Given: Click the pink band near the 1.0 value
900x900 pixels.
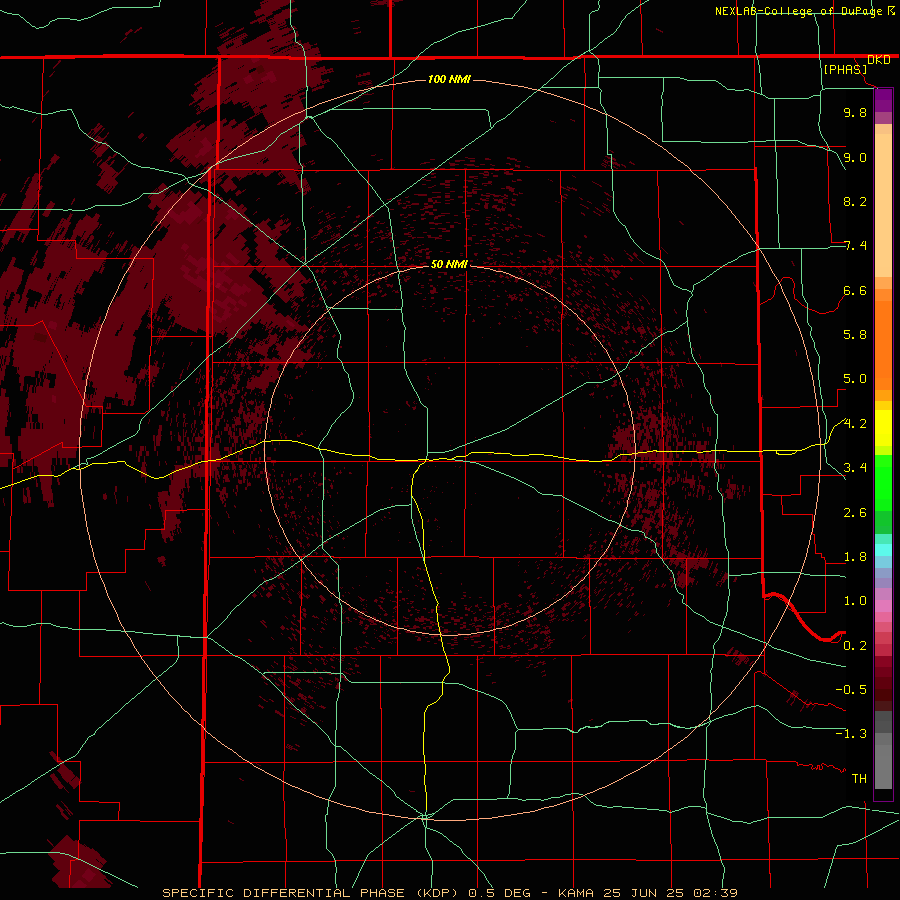Looking at the screenshot, I should point(883,606).
